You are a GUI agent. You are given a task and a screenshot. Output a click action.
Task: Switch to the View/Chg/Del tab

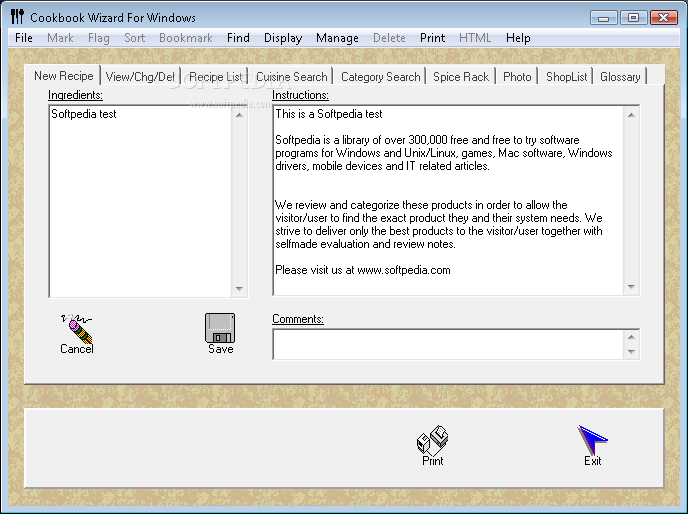[140, 77]
